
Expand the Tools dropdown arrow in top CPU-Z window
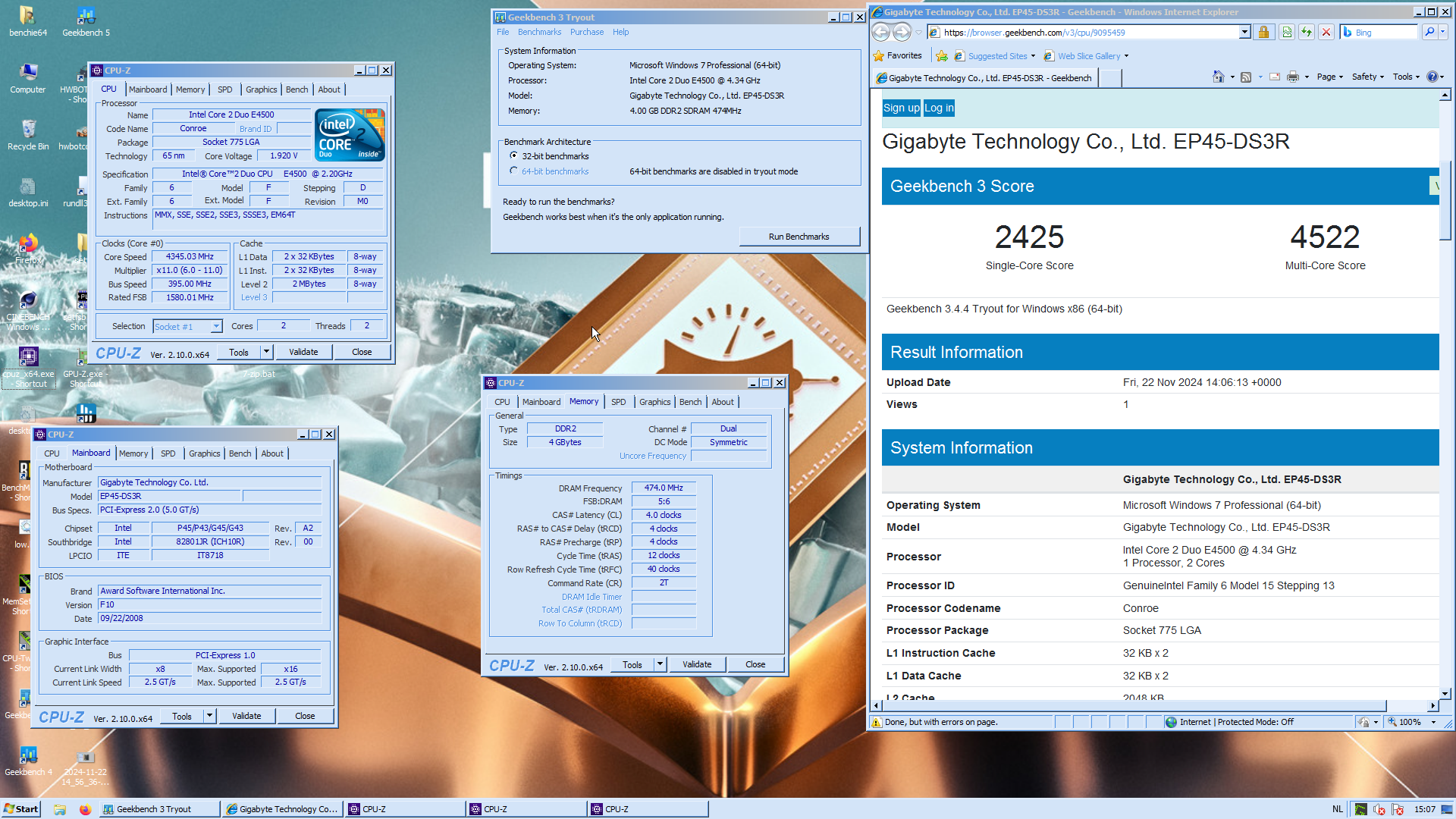(x=266, y=352)
